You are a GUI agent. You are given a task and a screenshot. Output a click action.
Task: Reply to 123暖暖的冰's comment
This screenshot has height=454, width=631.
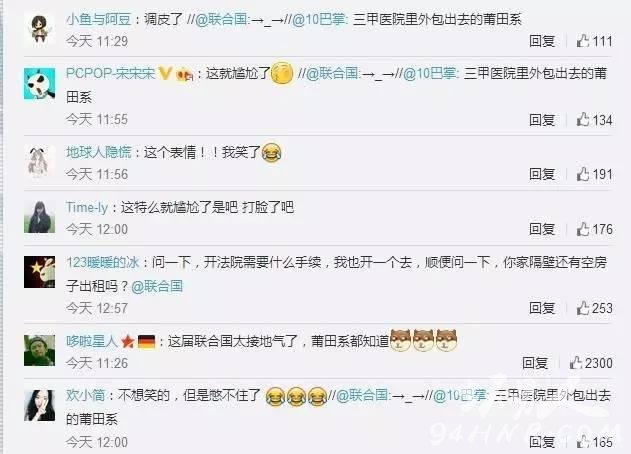(x=542, y=308)
